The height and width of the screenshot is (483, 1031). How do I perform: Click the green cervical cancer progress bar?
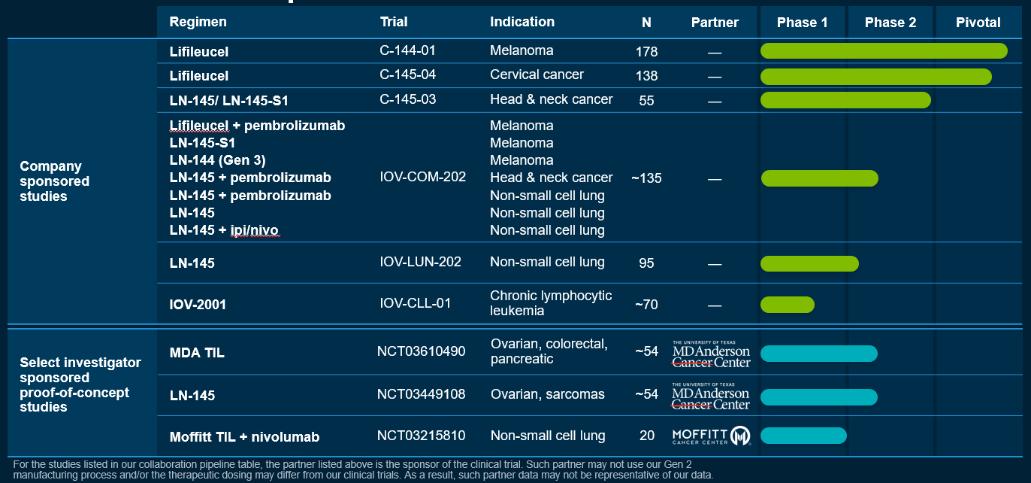(x=876, y=76)
